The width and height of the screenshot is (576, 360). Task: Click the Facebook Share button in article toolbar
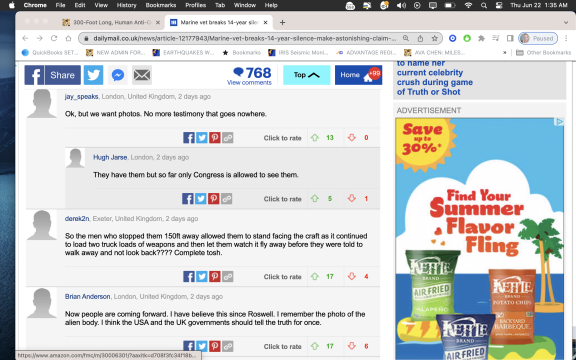[x=53, y=75]
